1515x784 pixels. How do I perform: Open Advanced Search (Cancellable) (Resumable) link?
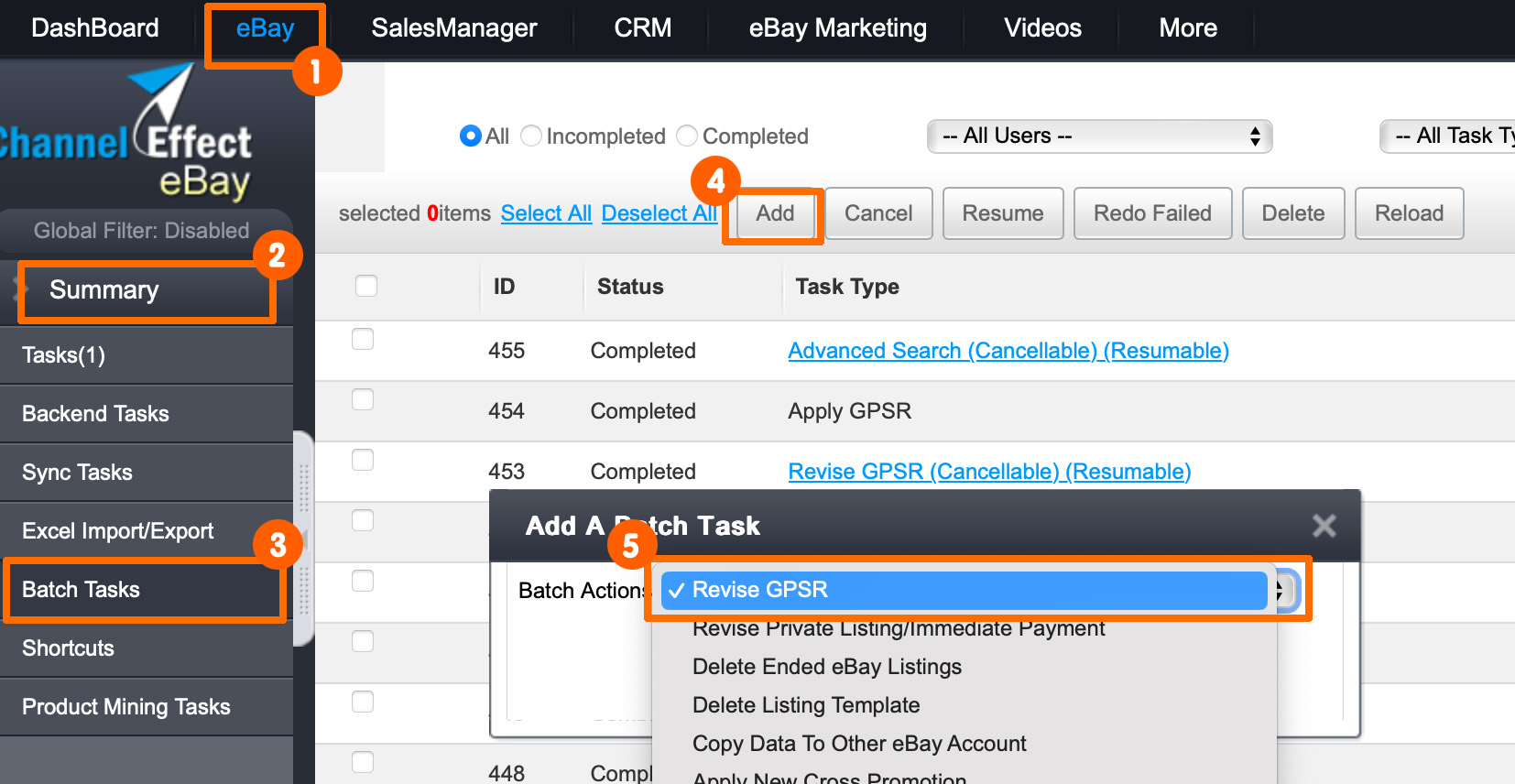[1008, 351]
